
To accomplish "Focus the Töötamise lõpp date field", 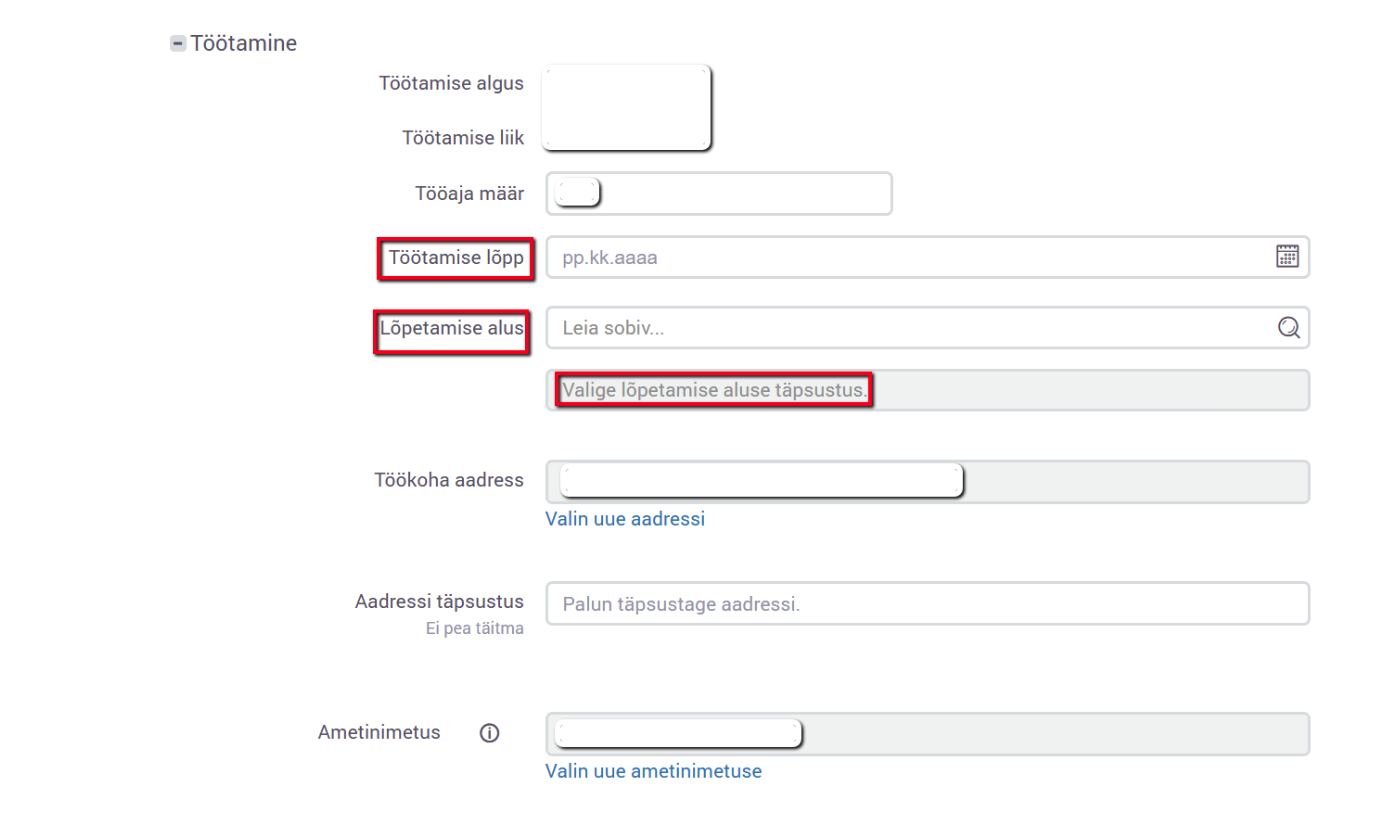I will (x=900, y=257).
